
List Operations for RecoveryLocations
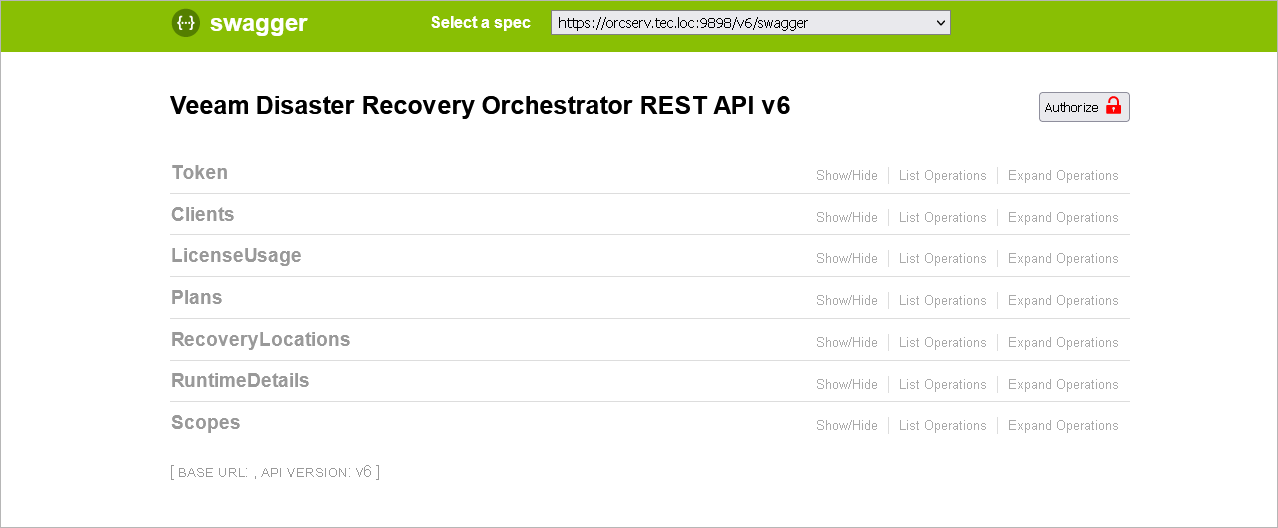point(943,343)
